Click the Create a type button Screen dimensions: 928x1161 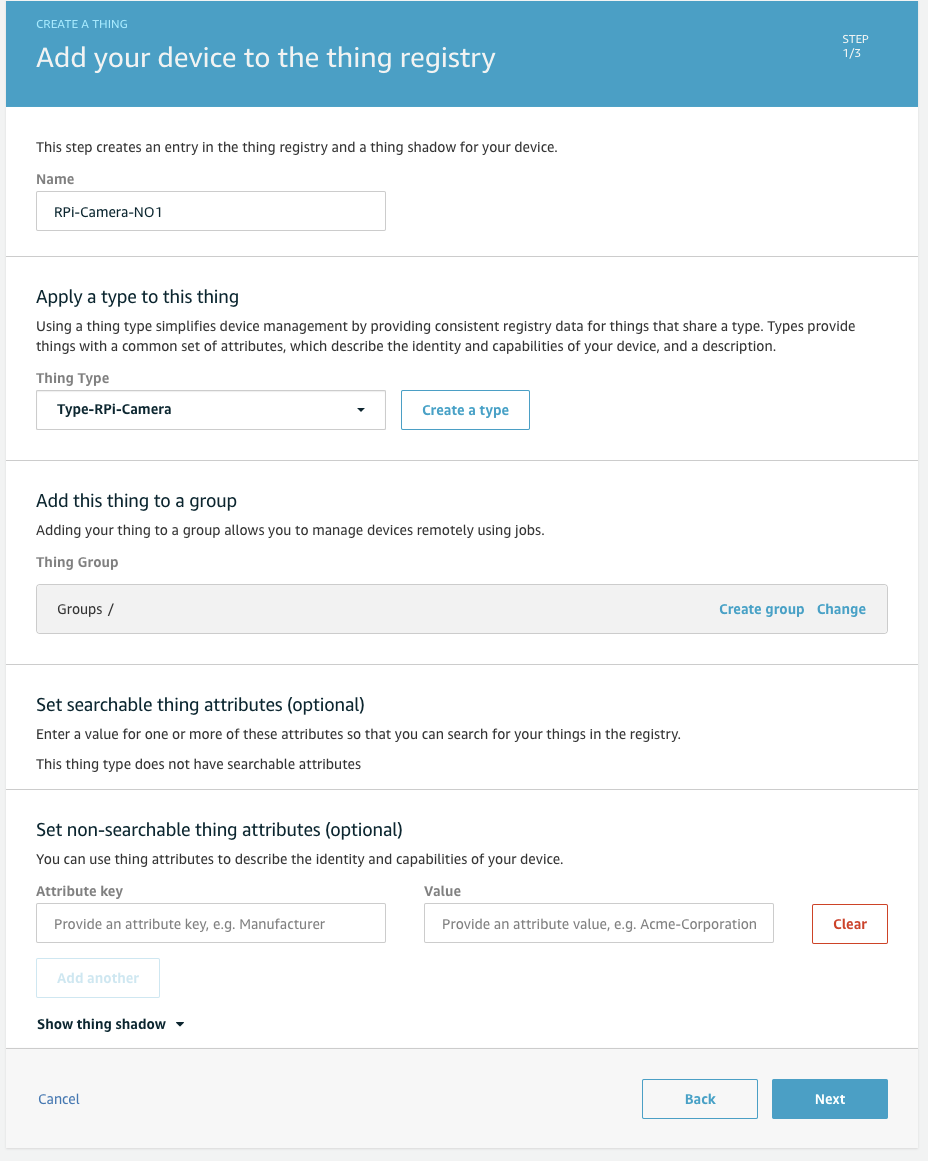click(465, 410)
